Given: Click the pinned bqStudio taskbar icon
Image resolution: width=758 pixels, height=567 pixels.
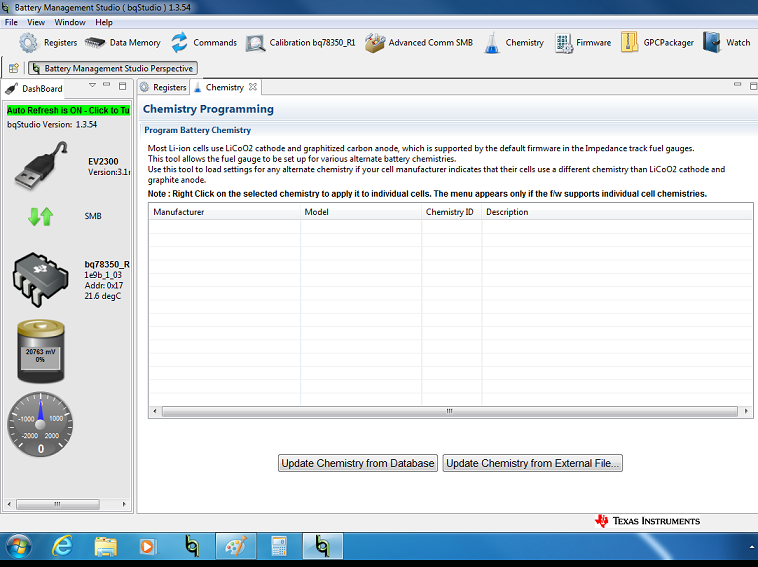Looking at the screenshot, I should 192,547.
